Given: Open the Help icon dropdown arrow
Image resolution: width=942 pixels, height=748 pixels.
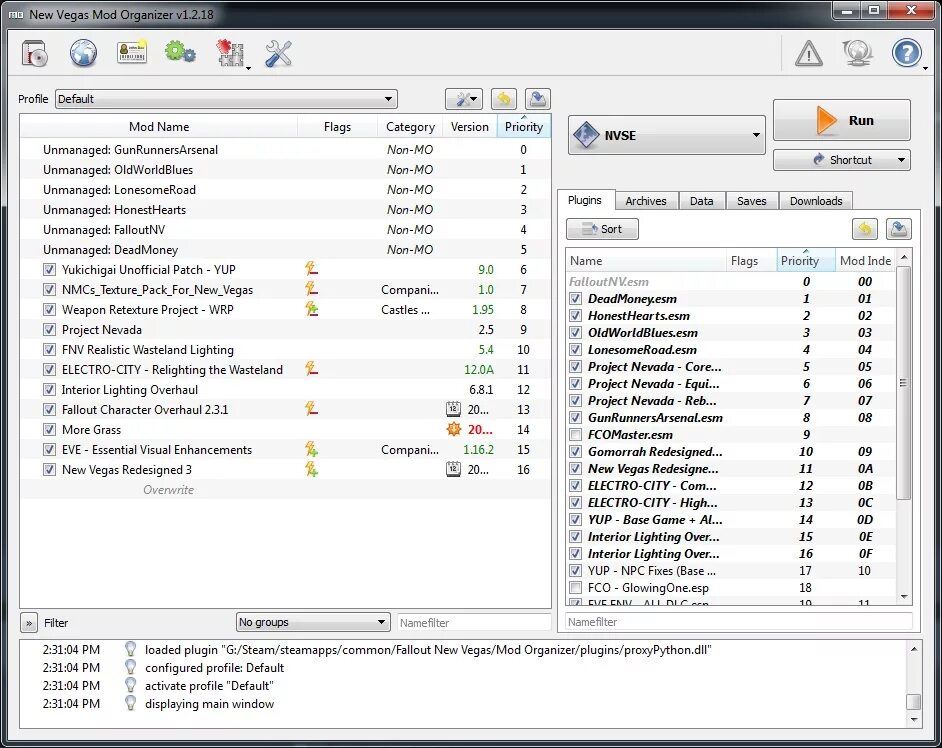Looking at the screenshot, I should click(x=926, y=67).
